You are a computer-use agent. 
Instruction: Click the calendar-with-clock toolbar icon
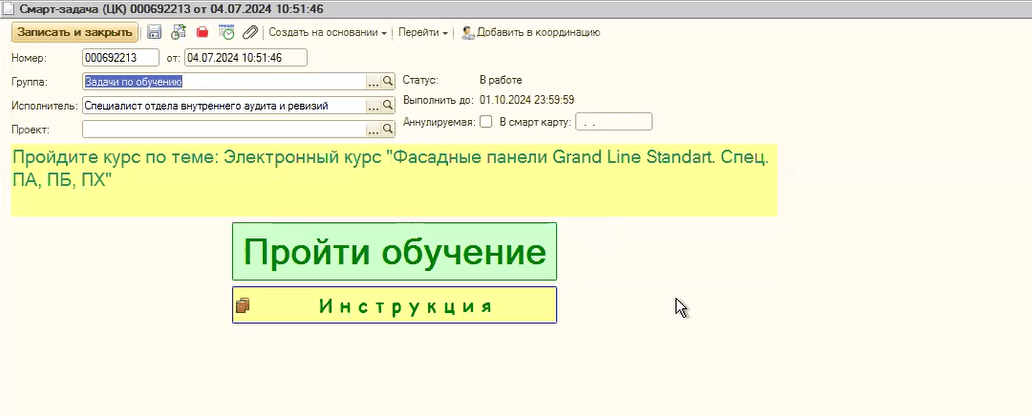click(x=226, y=32)
